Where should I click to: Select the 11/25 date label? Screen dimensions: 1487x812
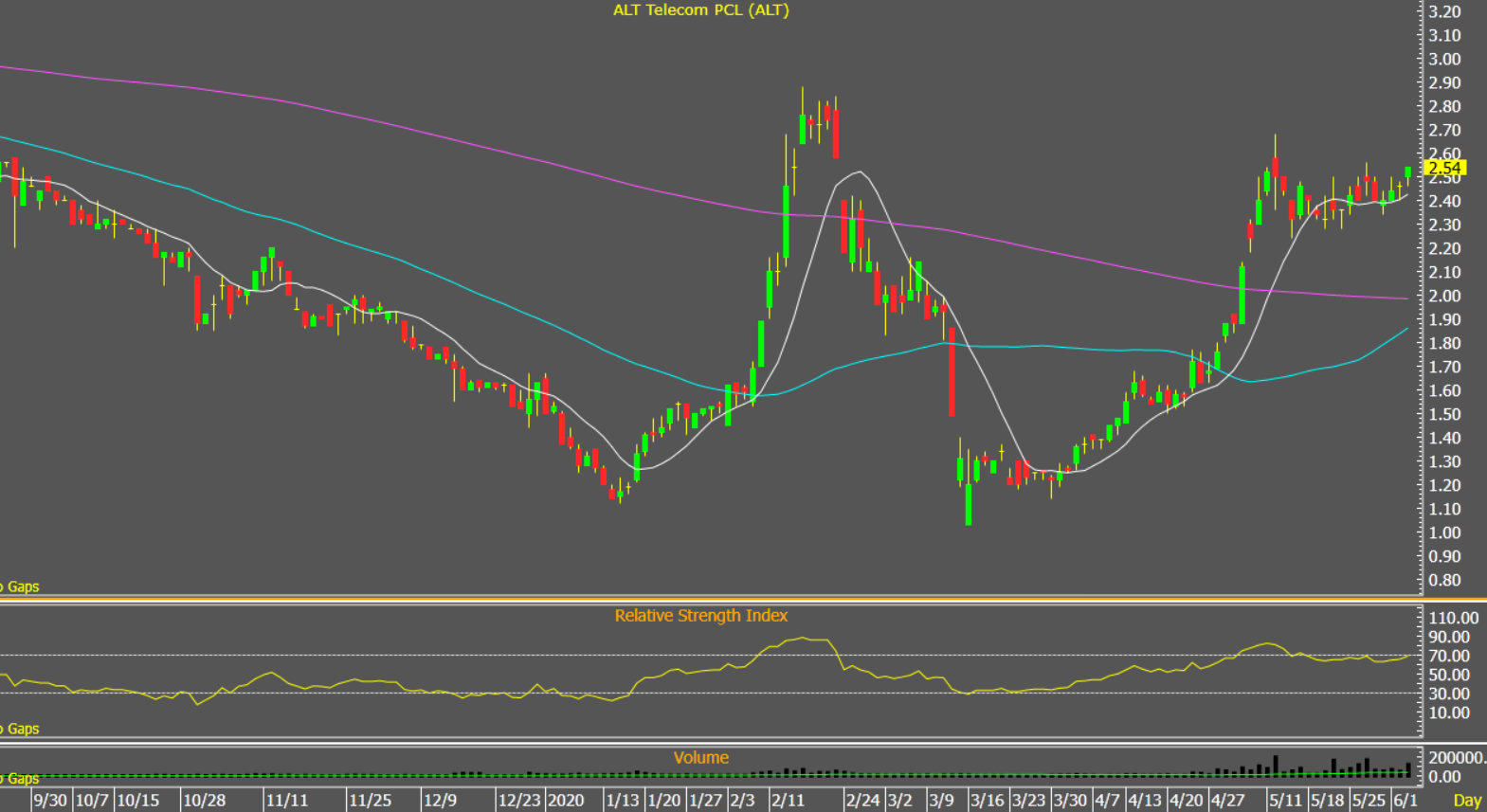pos(371,801)
